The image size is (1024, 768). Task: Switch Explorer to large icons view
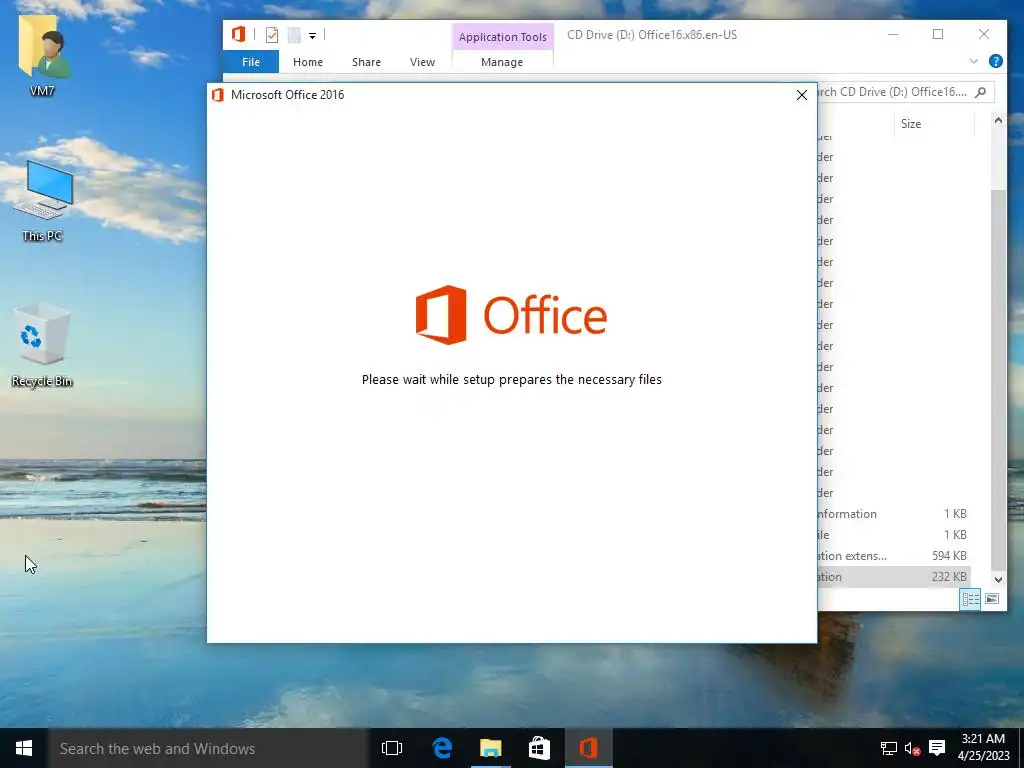click(992, 599)
